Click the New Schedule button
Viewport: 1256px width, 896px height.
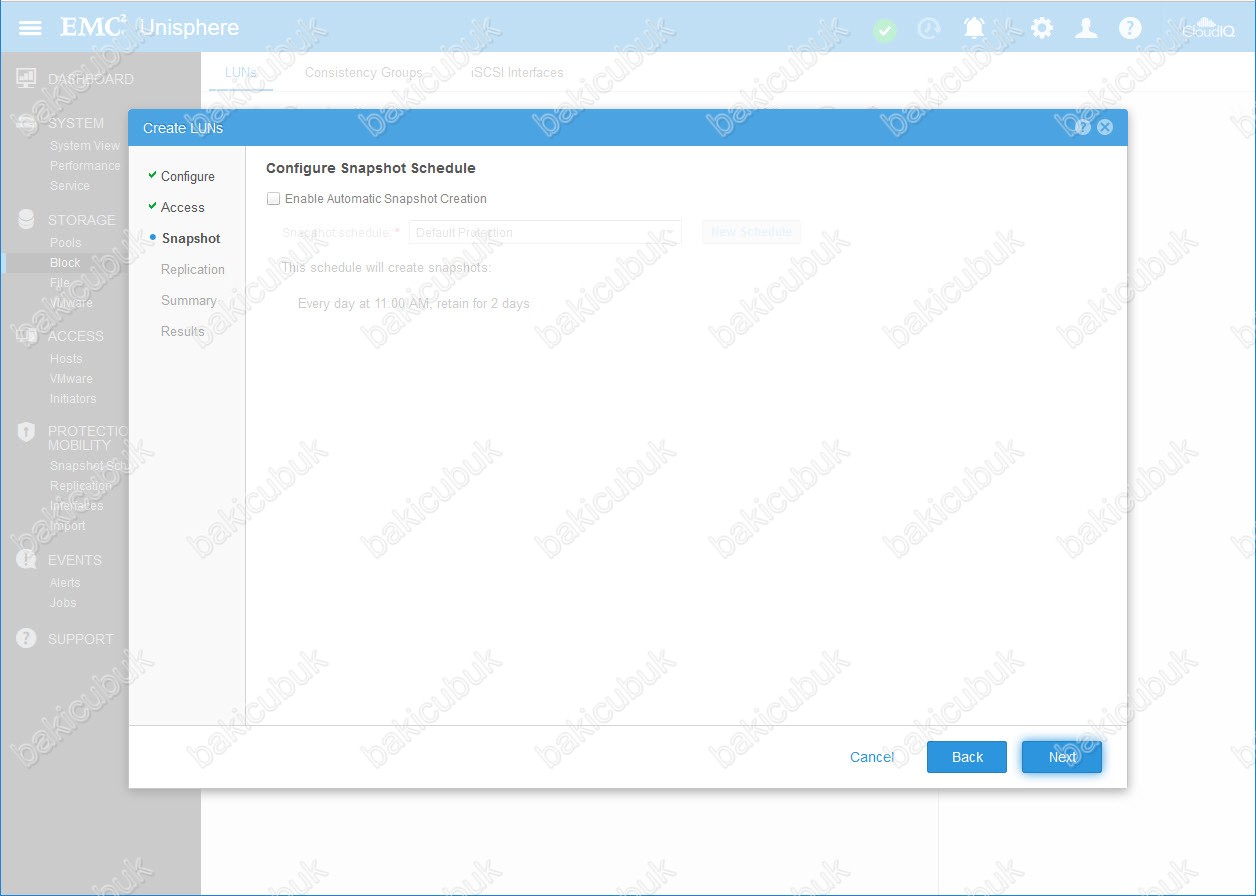coord(751,232)
